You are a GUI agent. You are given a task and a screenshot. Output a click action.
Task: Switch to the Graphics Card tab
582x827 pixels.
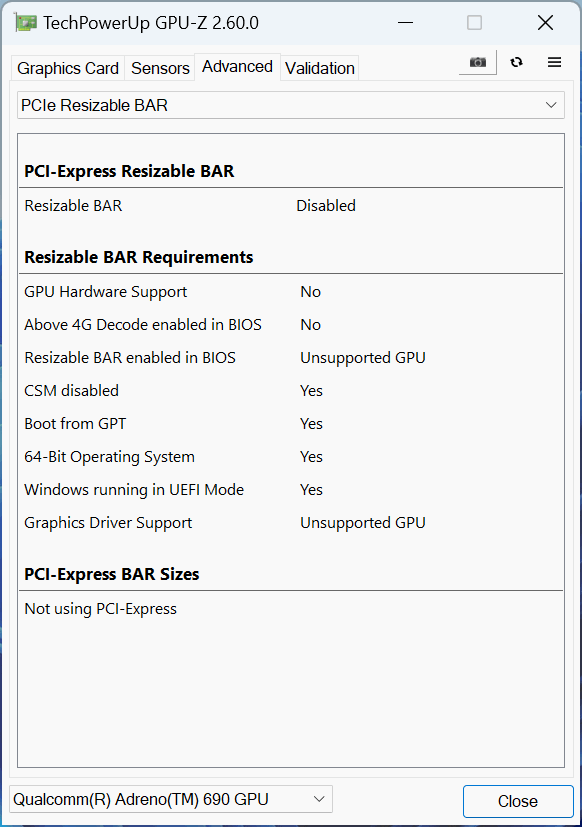(x=68, y=68)
